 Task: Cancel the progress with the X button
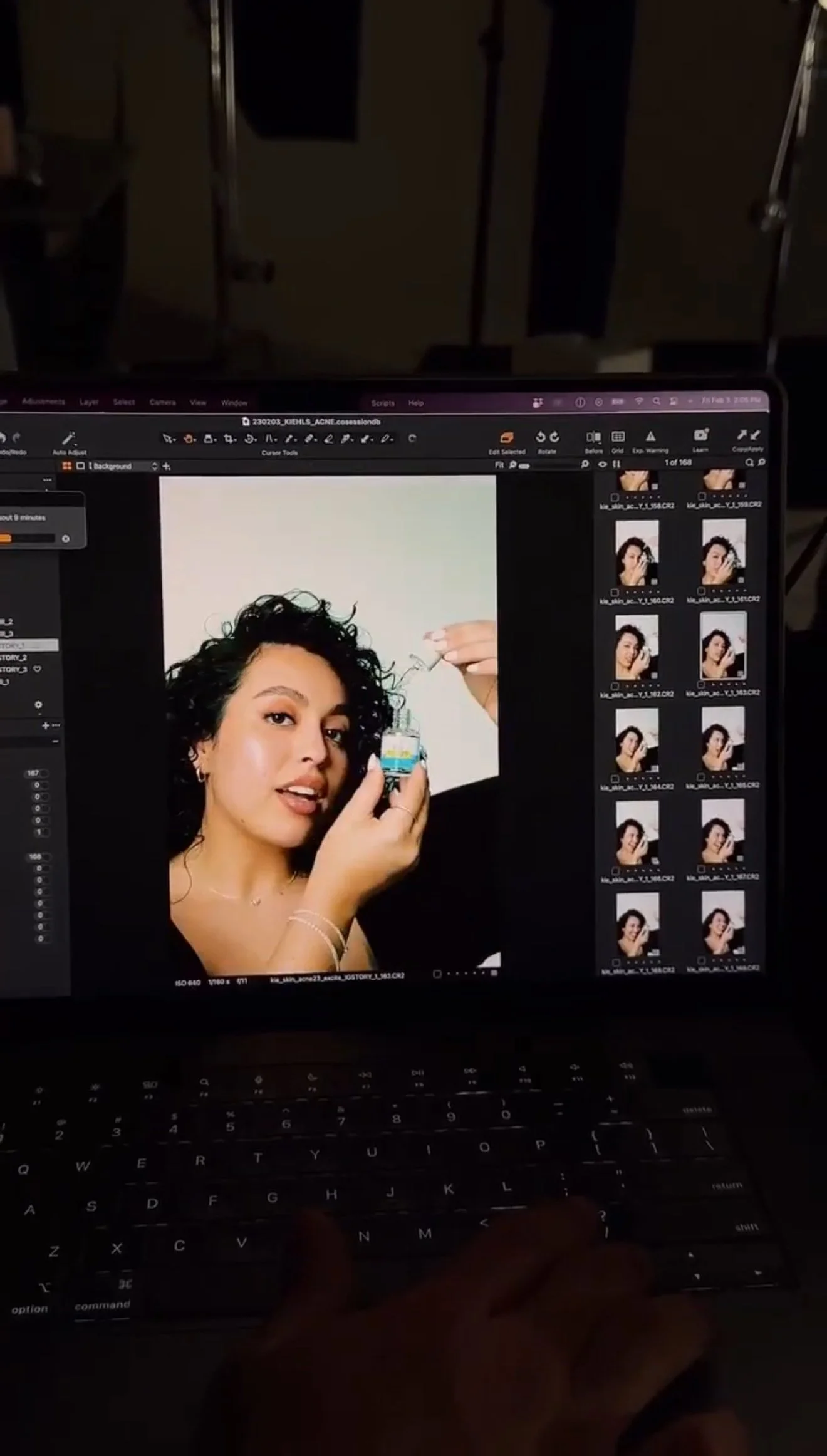[x=66, y=538]
